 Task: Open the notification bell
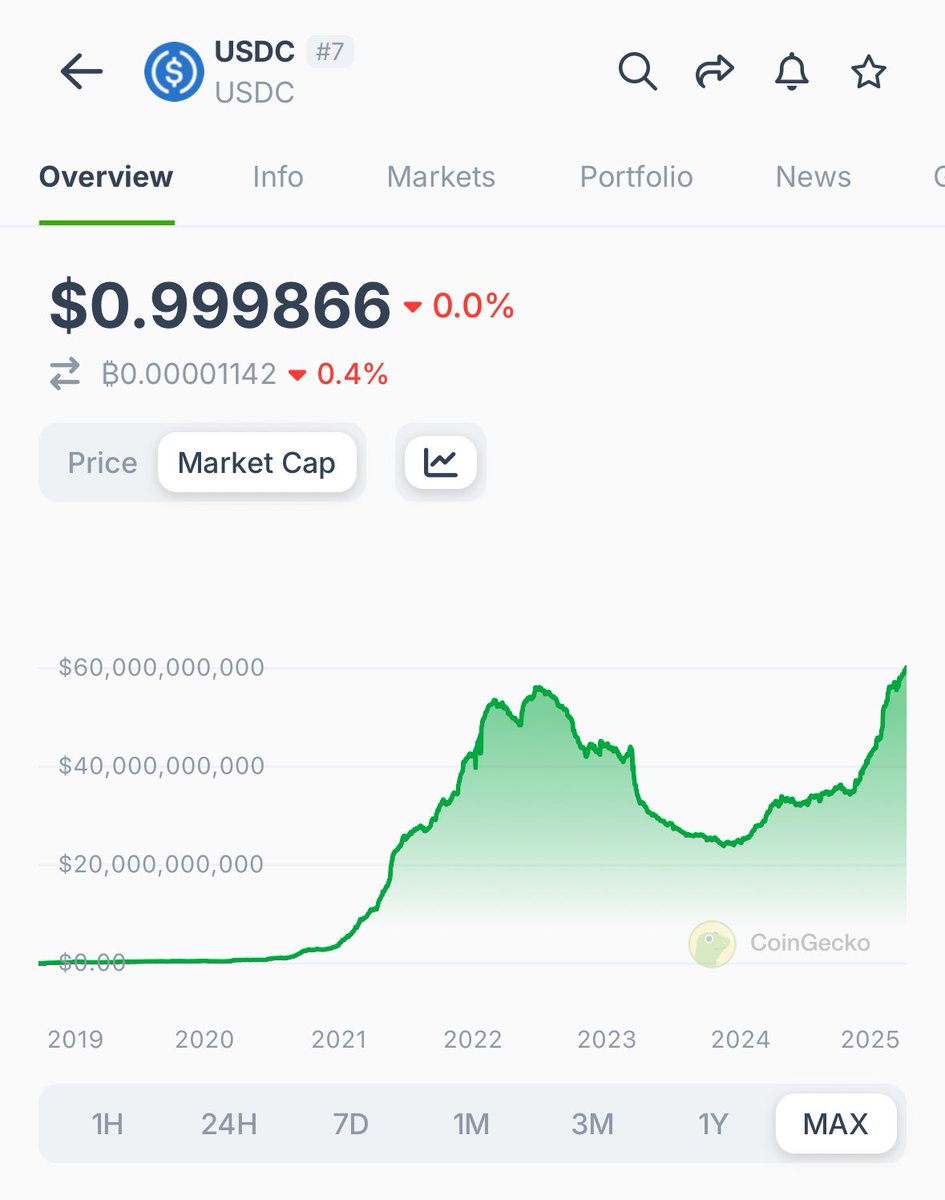(791, 71)
